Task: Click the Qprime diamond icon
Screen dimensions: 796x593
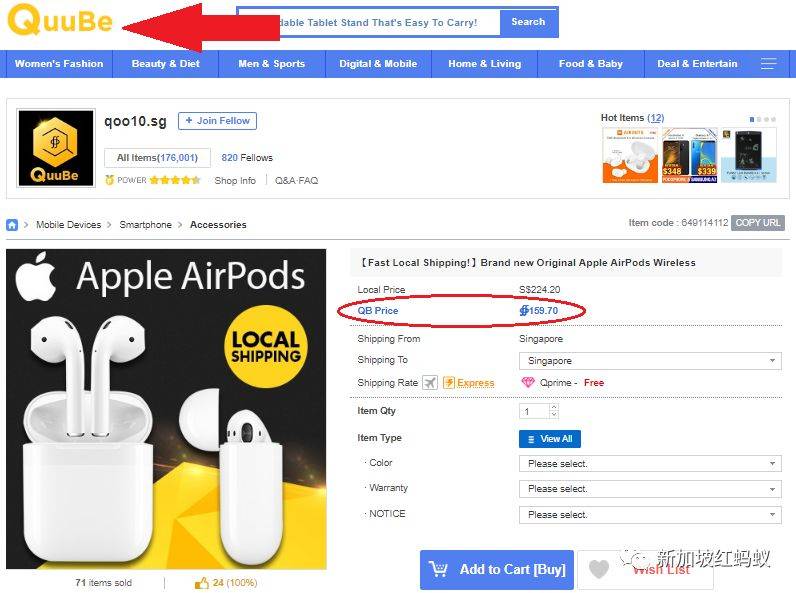Action: point(528,383)
